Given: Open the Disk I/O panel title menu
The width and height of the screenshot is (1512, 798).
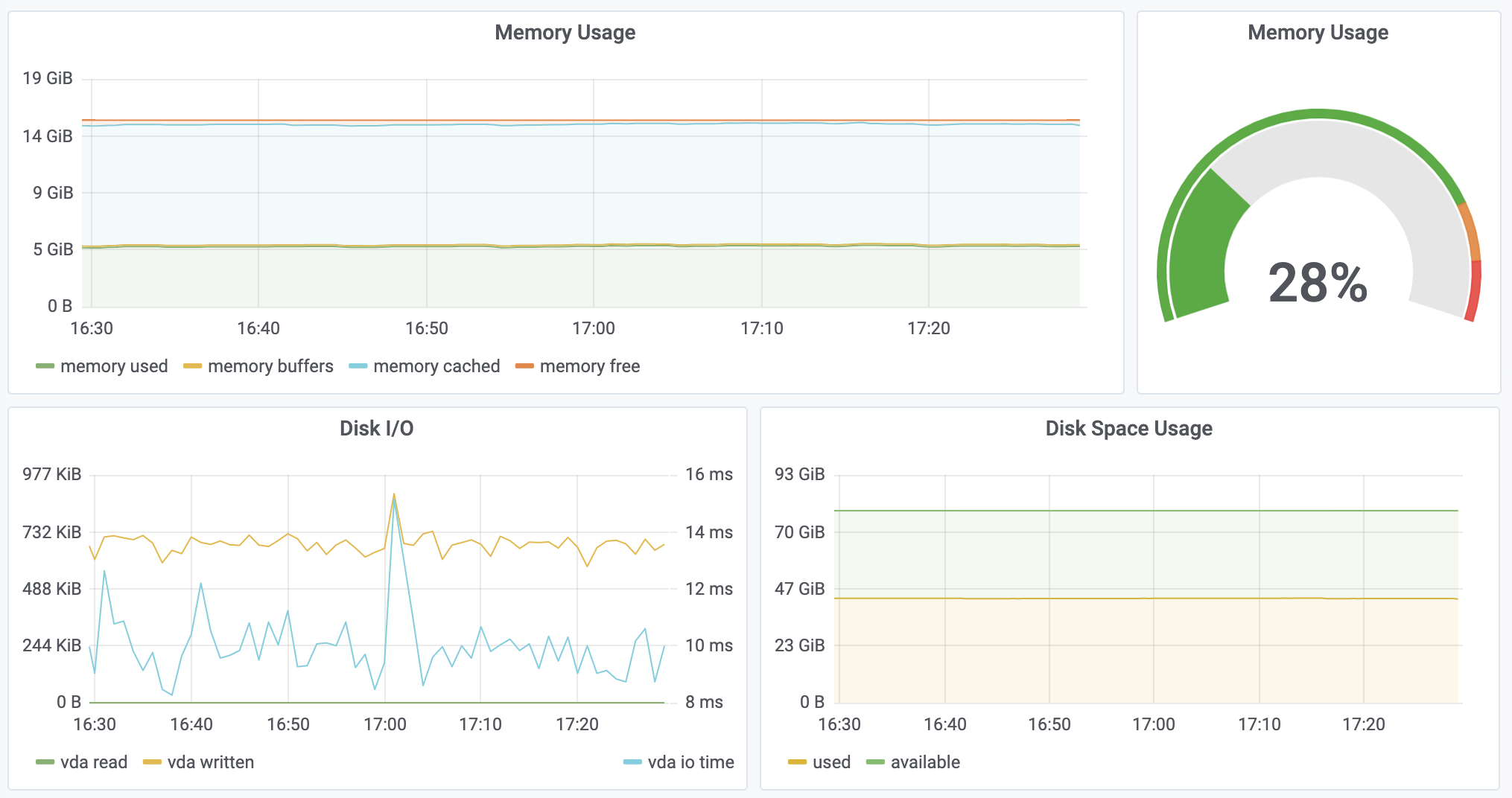Looking at the screenshot, I should pyautogui.click(x=376, y=429).
